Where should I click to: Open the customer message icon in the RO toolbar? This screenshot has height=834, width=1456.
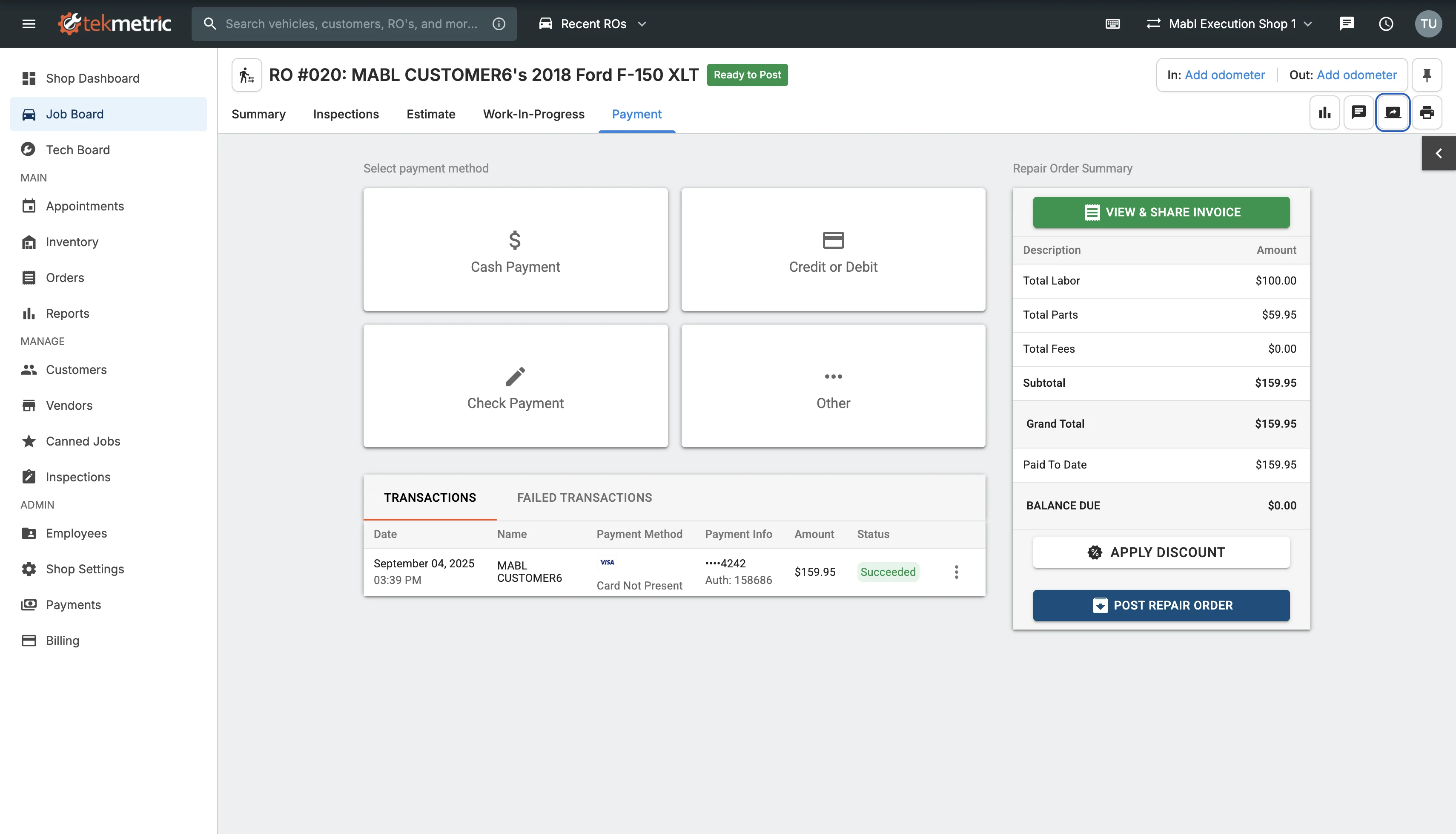pyautogui.click(x=1358, y=113)
